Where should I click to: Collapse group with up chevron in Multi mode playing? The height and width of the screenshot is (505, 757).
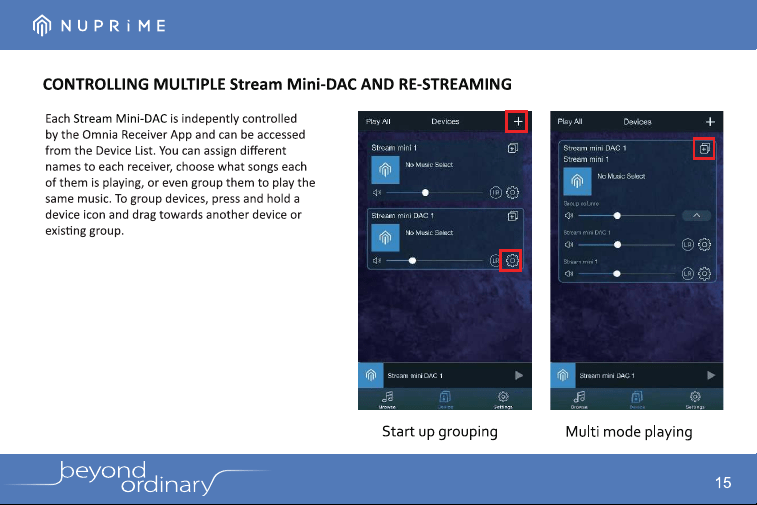[697, 215]
